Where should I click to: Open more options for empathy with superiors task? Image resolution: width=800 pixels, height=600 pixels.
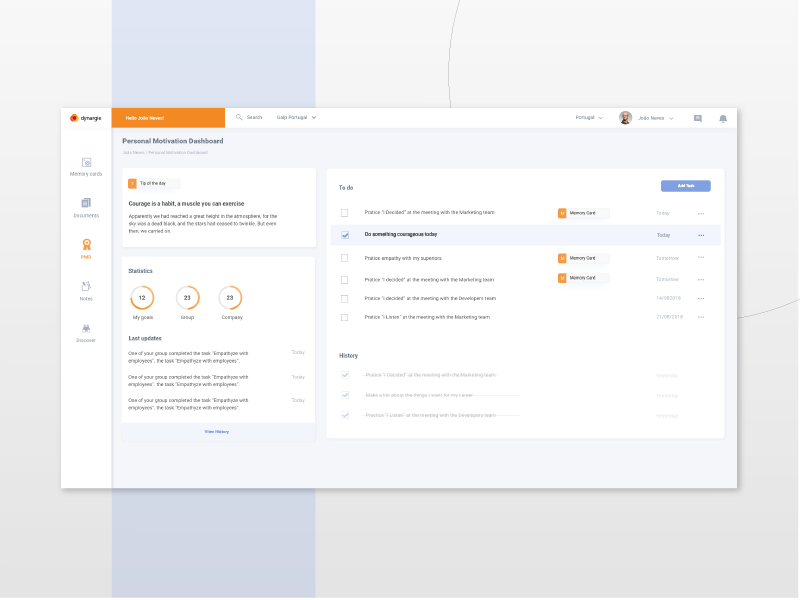point(701,258)
